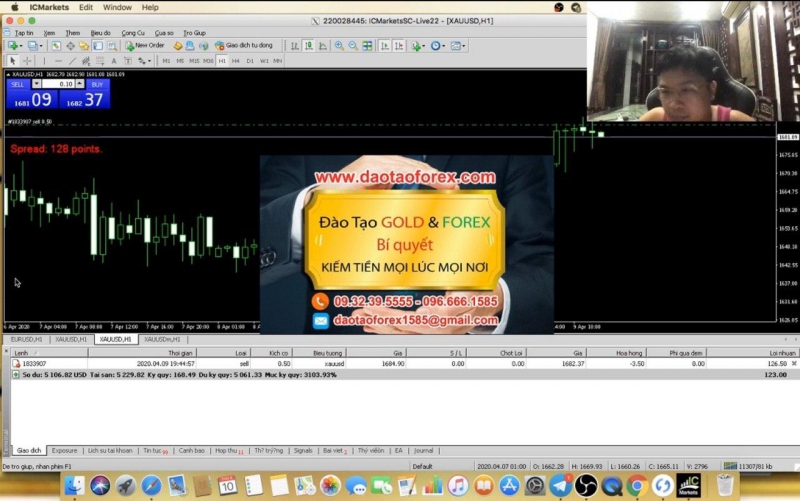800x501 pixels.
Task: Click the New Order toolbar button
Action: tap(144, 46)
